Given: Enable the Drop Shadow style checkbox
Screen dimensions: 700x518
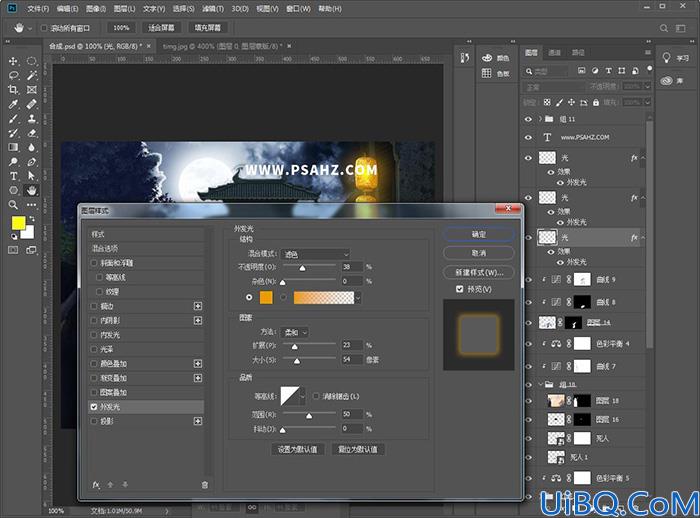Looking at the screenshot, I should [94, 421].
